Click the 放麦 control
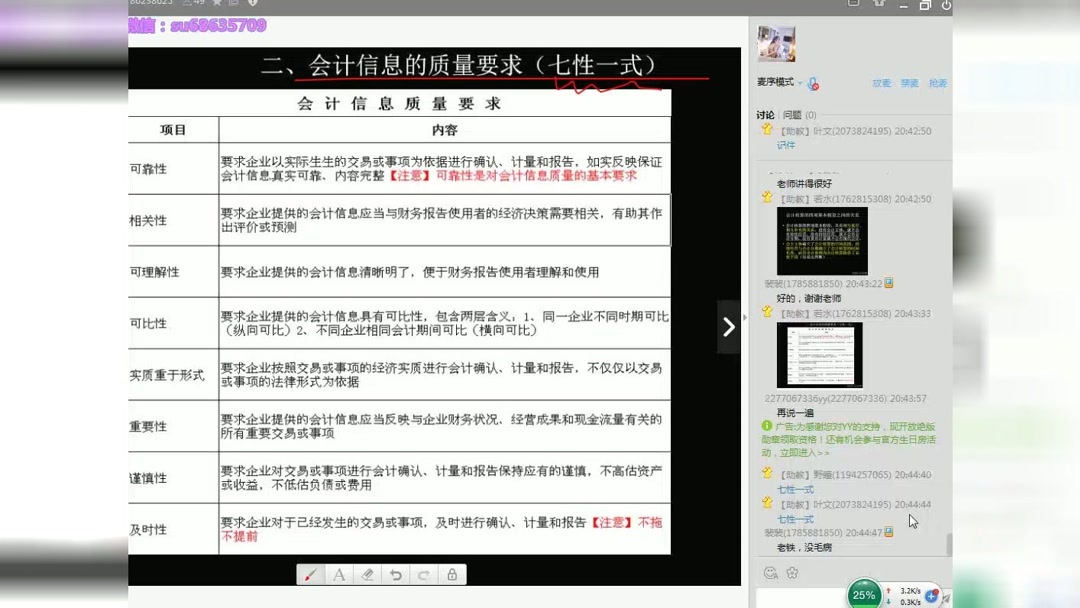The image size is (1080, 608). point(881,83)
